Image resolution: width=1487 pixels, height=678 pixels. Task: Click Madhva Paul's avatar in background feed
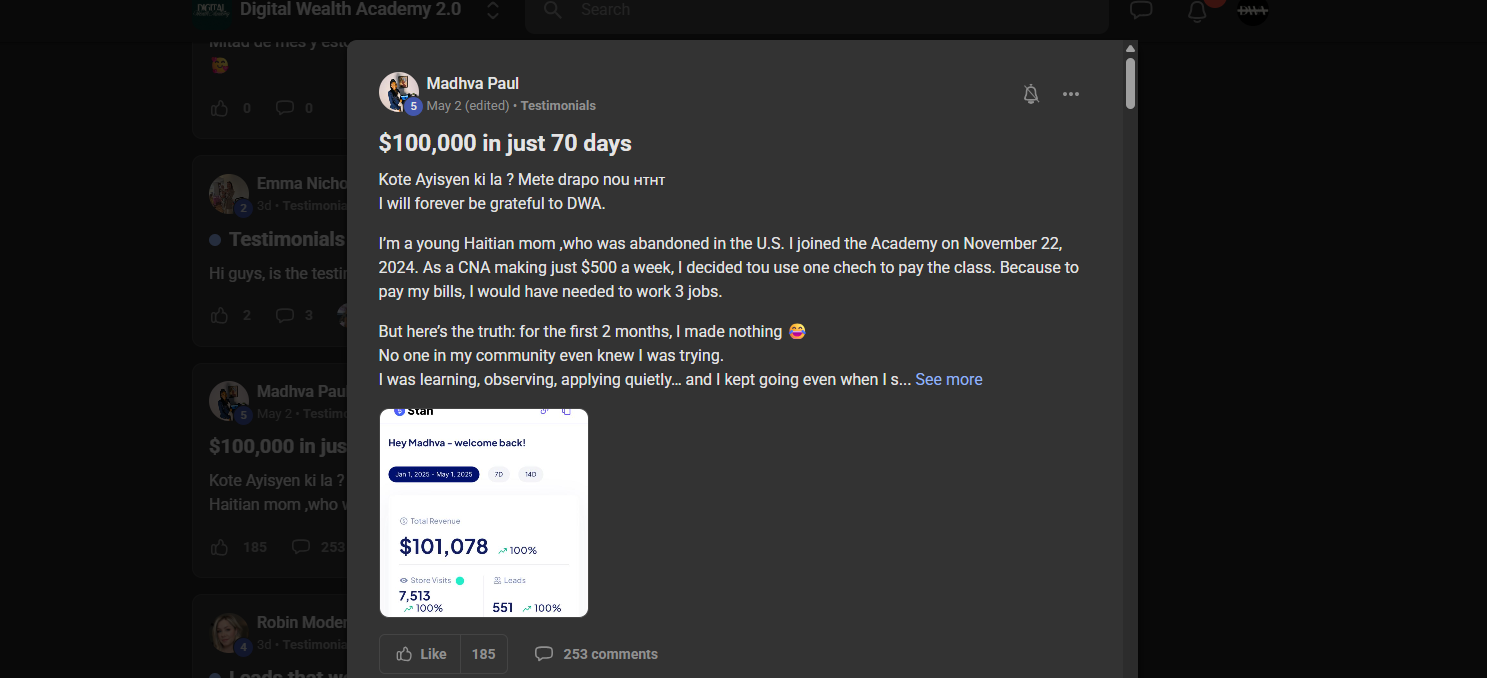pos(229,401)
